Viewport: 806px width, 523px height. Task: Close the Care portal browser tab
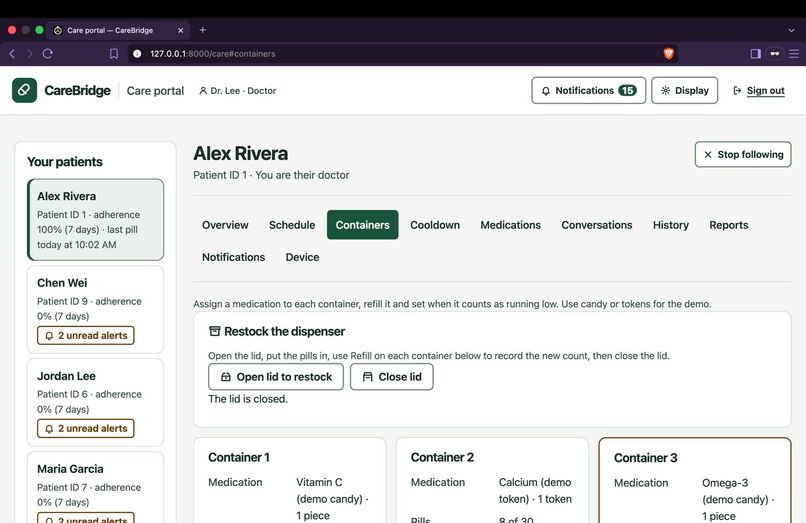180,30
